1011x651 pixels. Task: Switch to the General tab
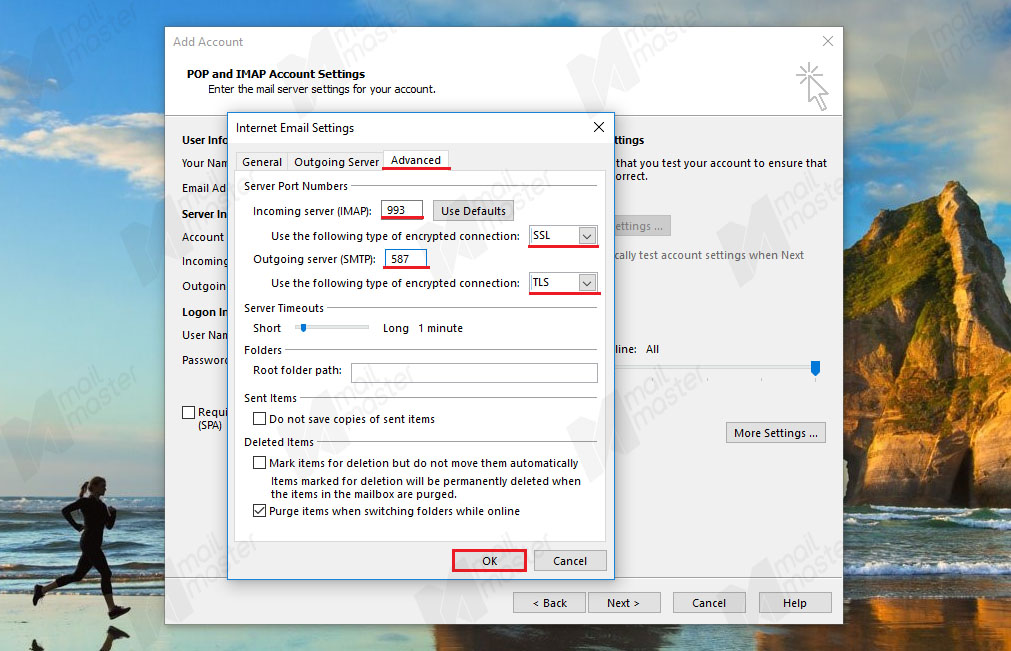click(x=262, y=162)
